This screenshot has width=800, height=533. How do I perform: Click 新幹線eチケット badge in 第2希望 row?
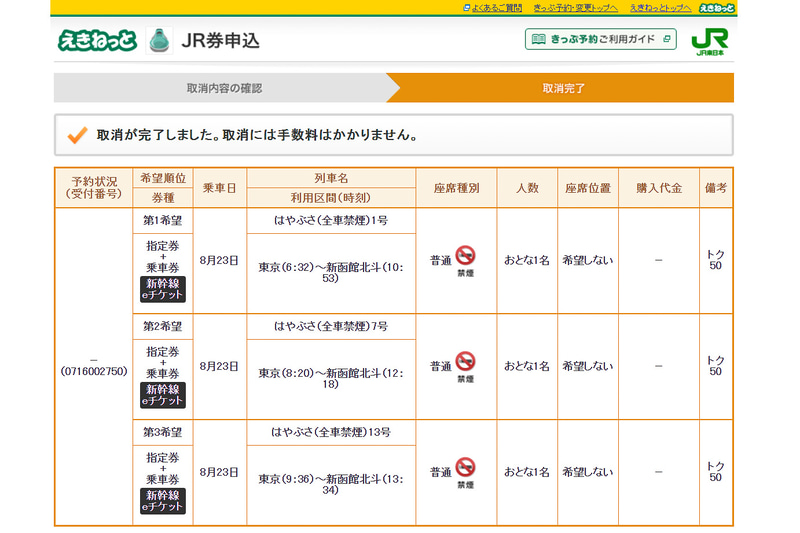point(163,395)
